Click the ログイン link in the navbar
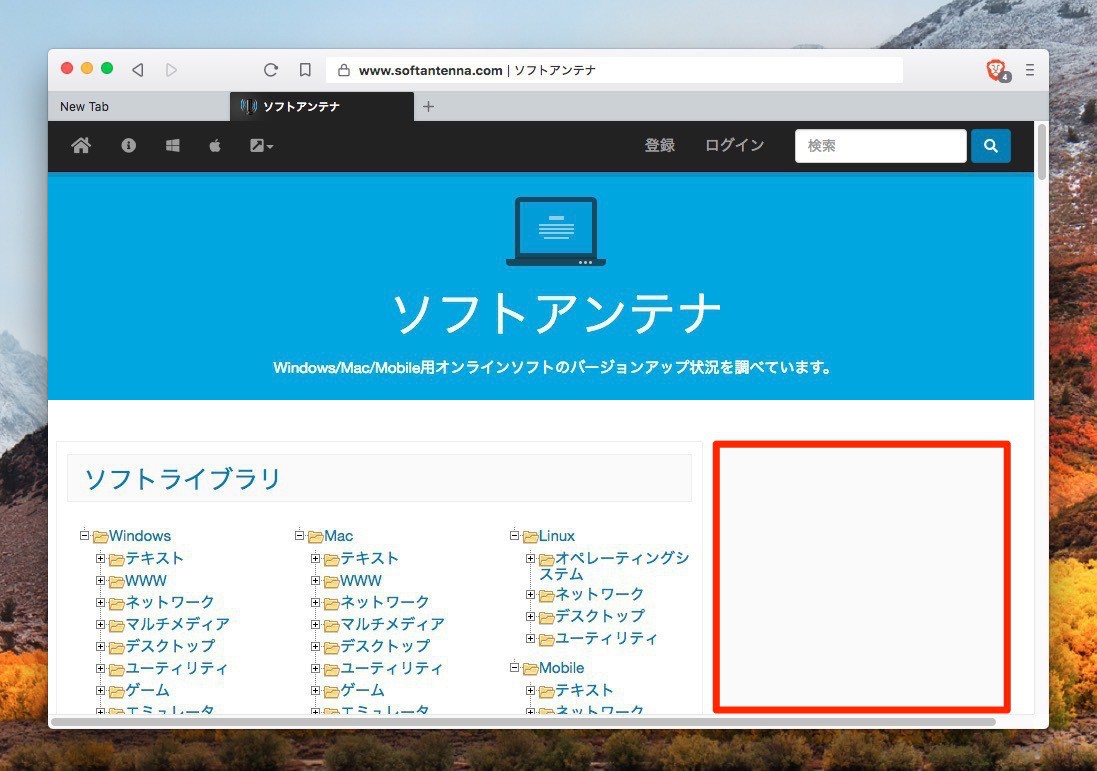 tap(735, 146)
